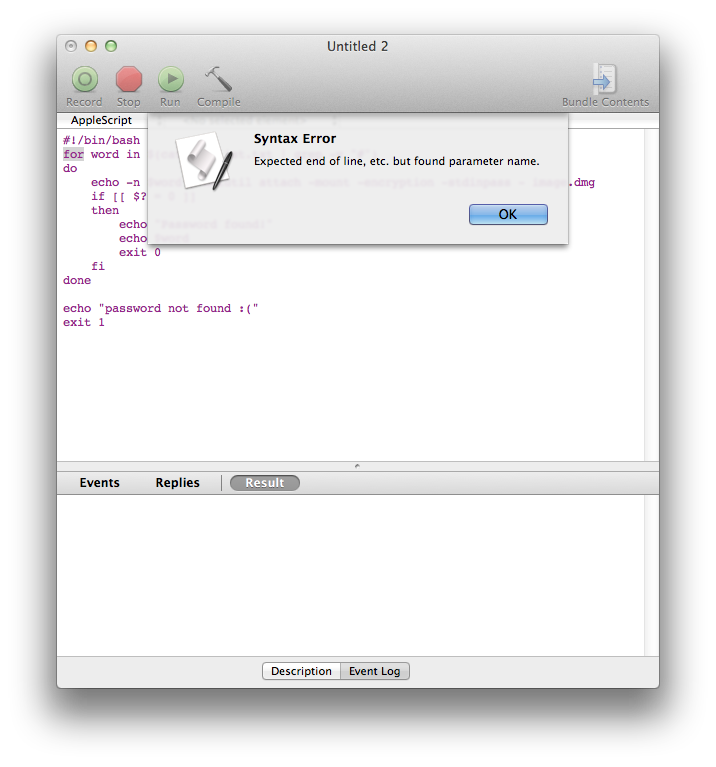Close the Untitled 2 window
716x767 pixels.
(71, 46)
